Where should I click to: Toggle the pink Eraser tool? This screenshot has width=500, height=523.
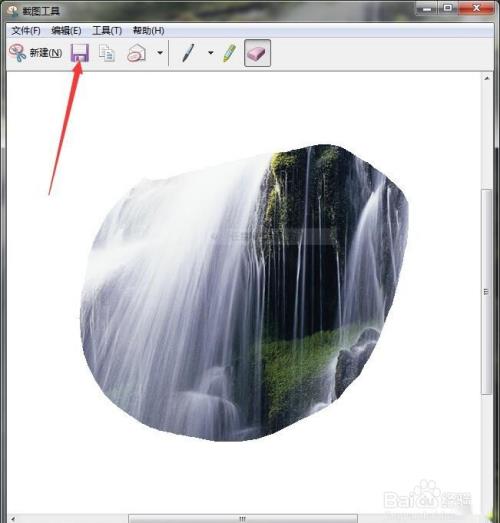(x=257, y=53)
